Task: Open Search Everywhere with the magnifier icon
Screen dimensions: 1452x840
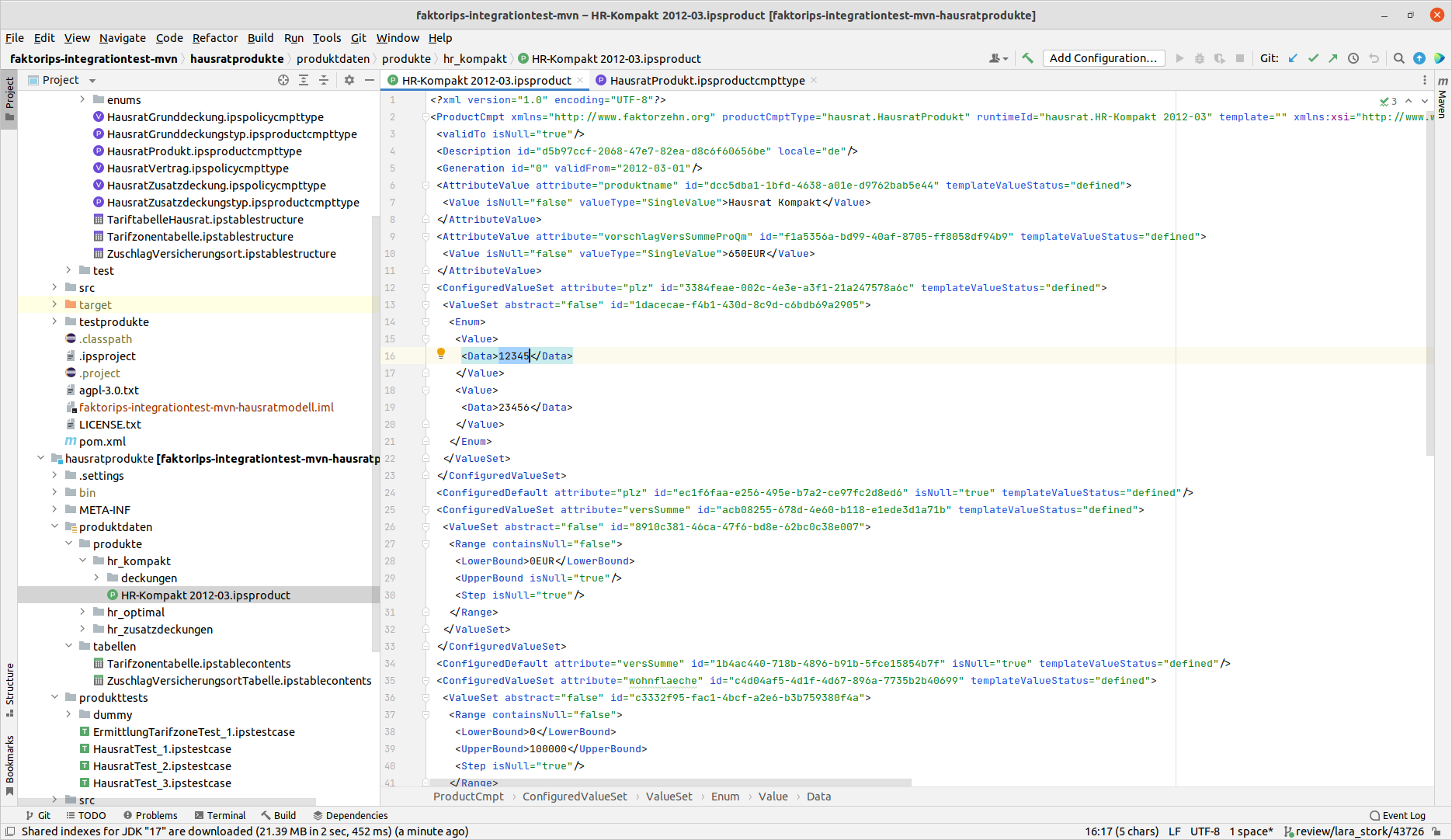Action: (1398, 58)
